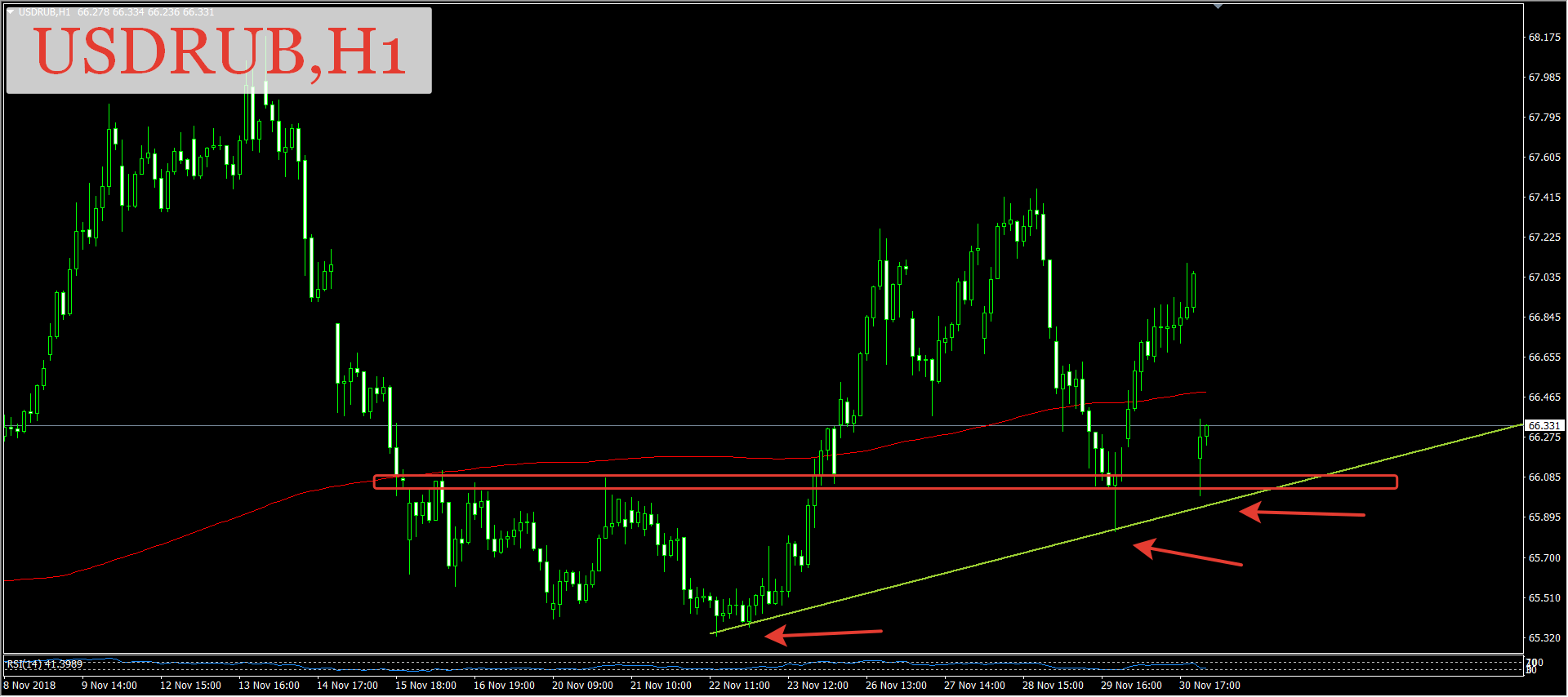This screenshot has width=1568, height=697.
Task: Click the 13 Nov 16:00 time label
Action: (269, 686)
